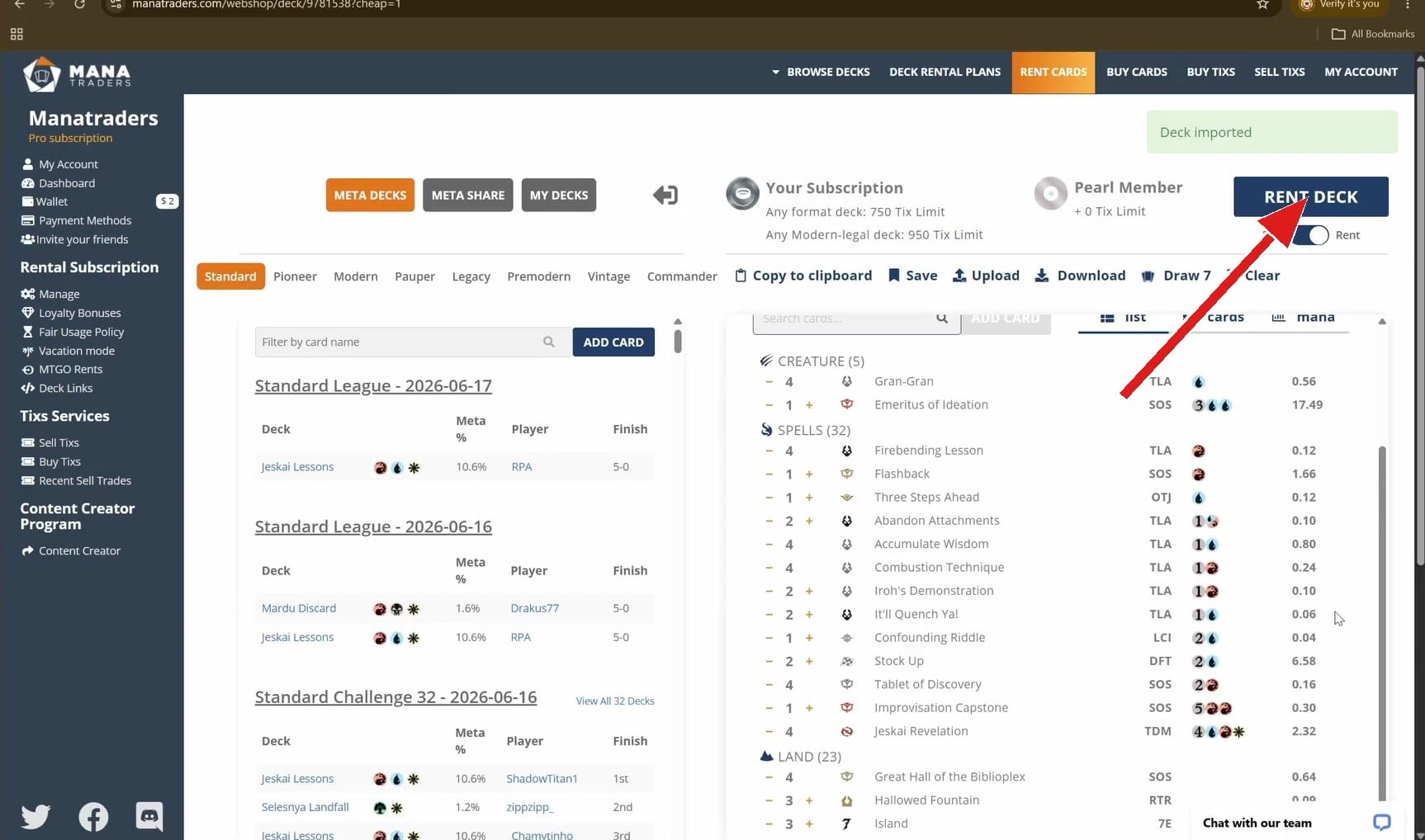Open the Discord icon link
This screenshot has height=840, width=1425.
[149, 816]
